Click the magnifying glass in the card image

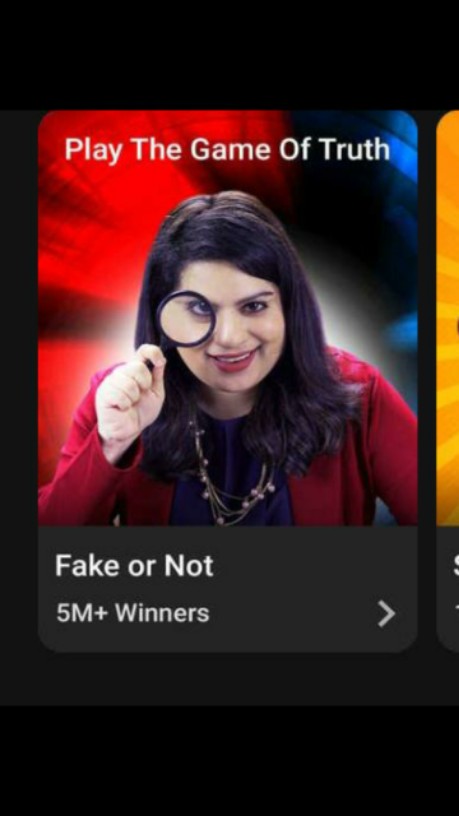(x=186, y=319)
